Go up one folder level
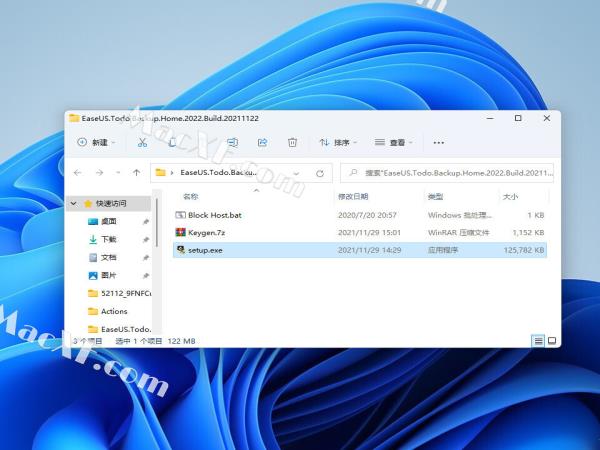The width and height of the screenshot is (600, 450). pos(136,173)
